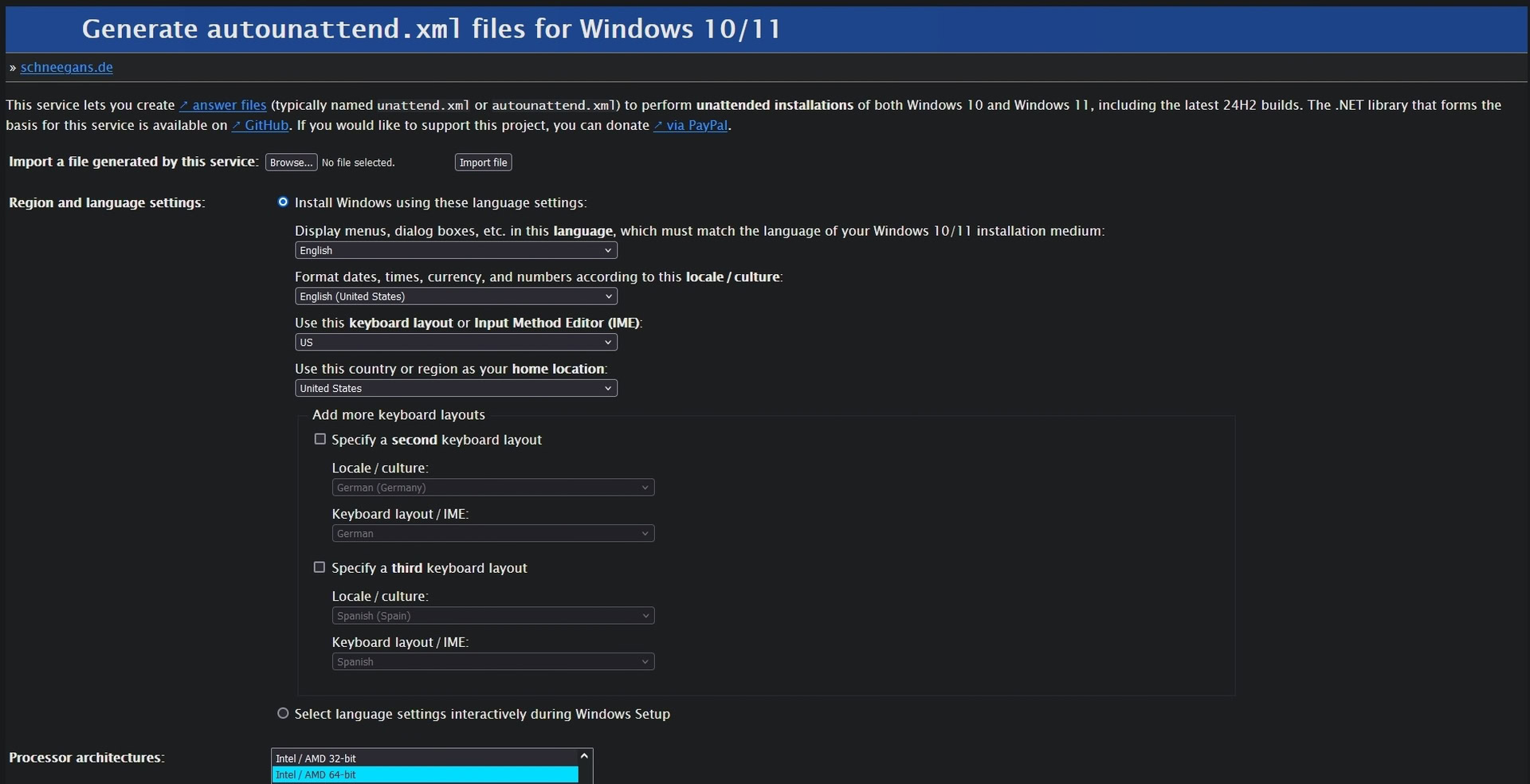
Task: Enable the second keyboard layout checkbox
Action: point(320,440)
